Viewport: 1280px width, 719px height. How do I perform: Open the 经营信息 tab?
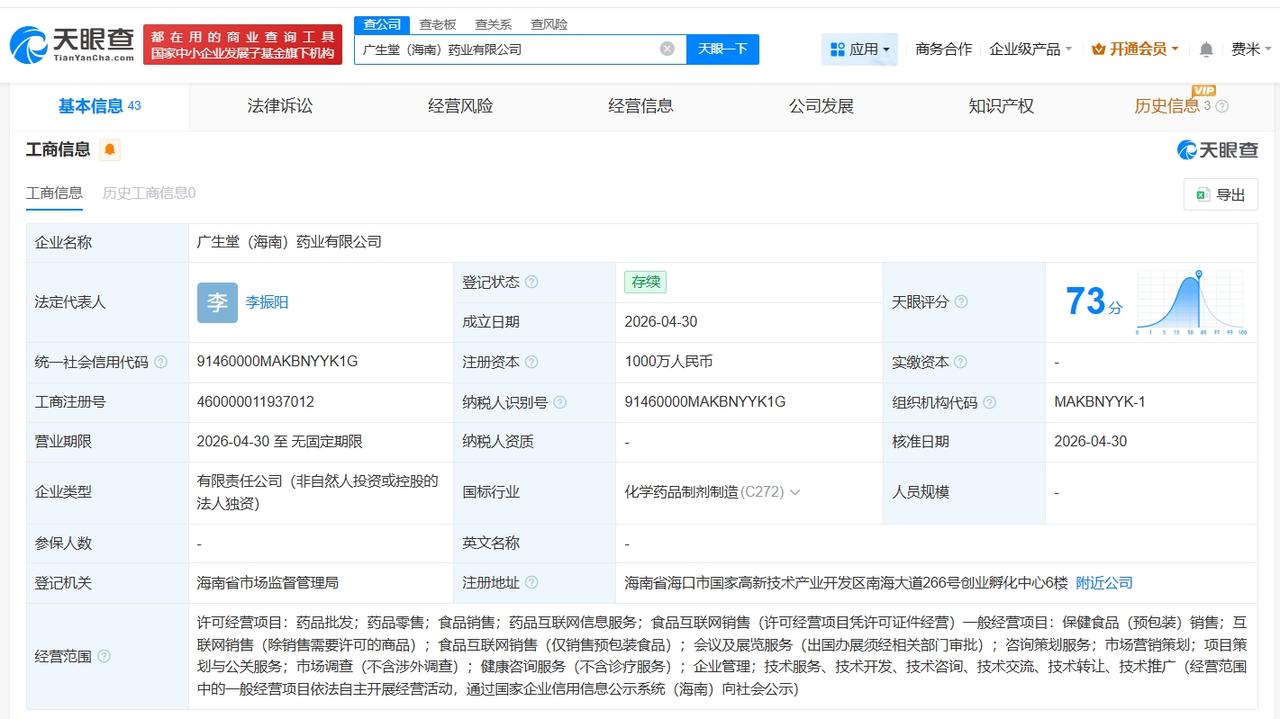640,106
